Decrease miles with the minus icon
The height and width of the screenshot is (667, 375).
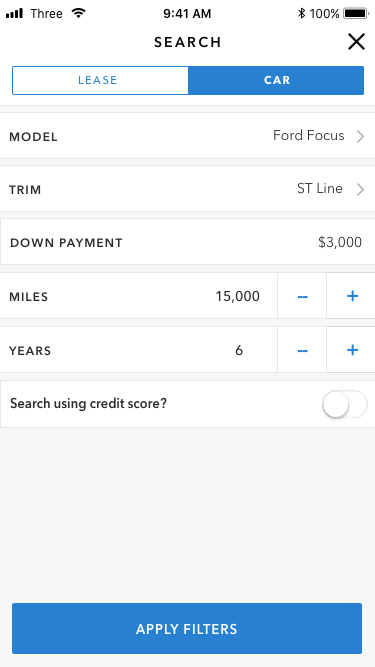(x=302, y=296)
